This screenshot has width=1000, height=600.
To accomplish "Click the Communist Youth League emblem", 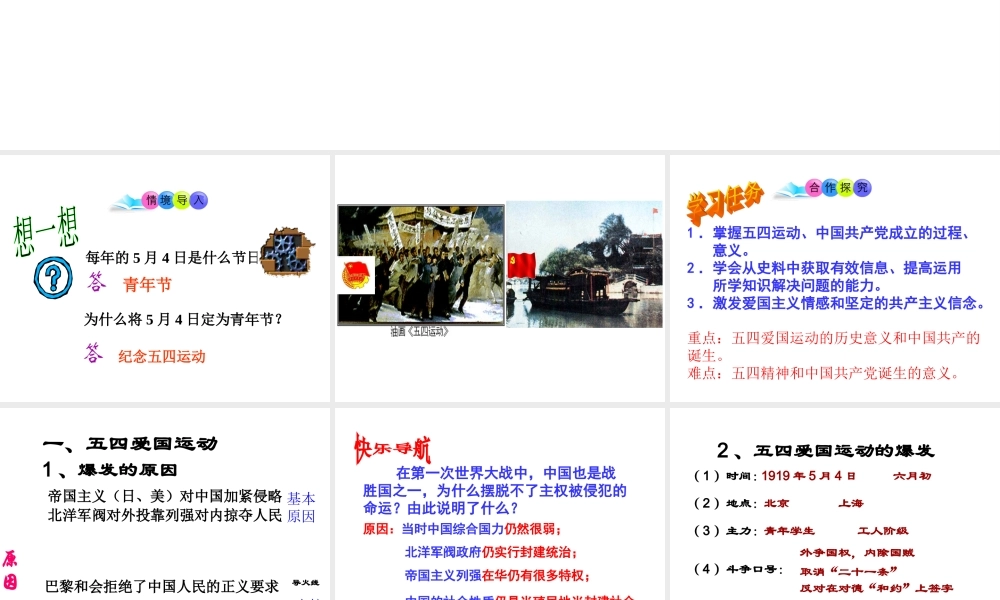I will pos(356,275).
